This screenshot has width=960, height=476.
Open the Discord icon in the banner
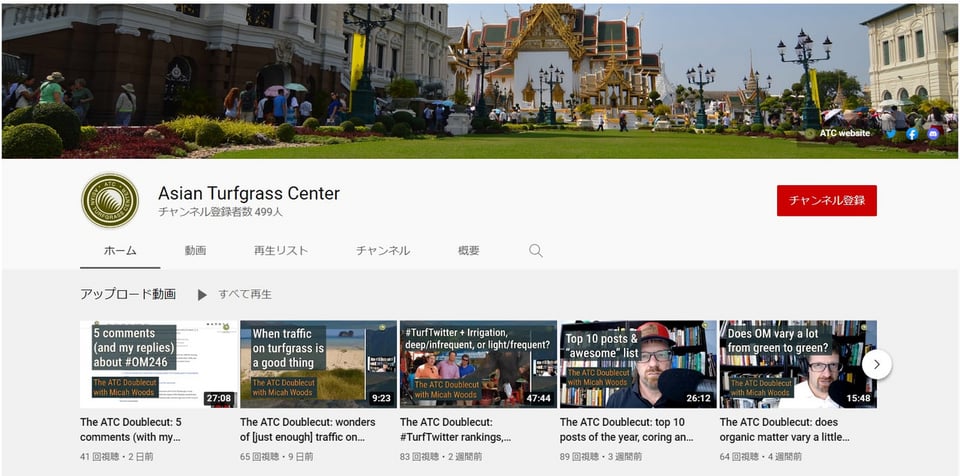pyautogui.click(x=933, y=134)
